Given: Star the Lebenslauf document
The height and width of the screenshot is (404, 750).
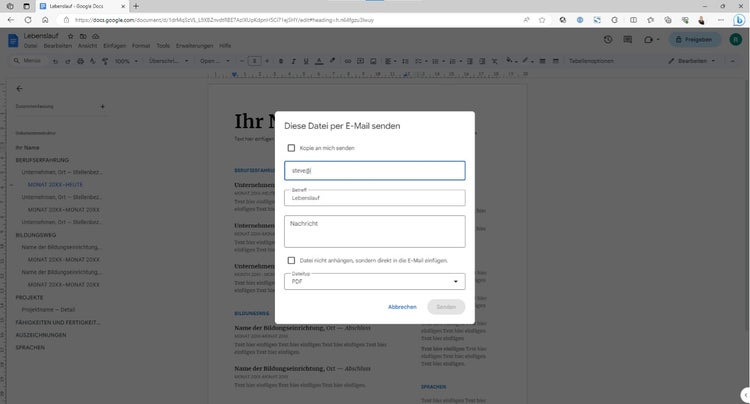Looking at the screenshot, I should (x=71, y=36).
